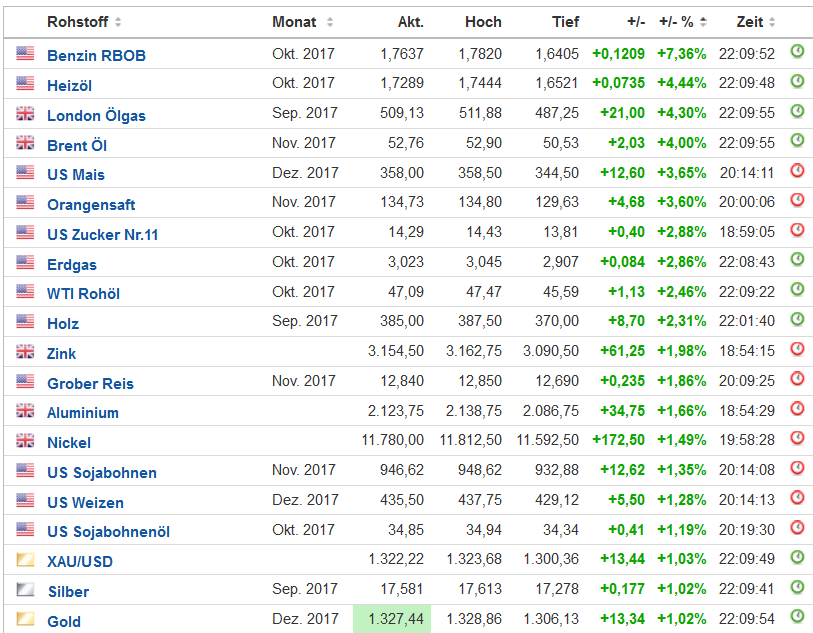Open the US Sojabohnenöl link
The image size is (813, 633).
pos(108,531)
